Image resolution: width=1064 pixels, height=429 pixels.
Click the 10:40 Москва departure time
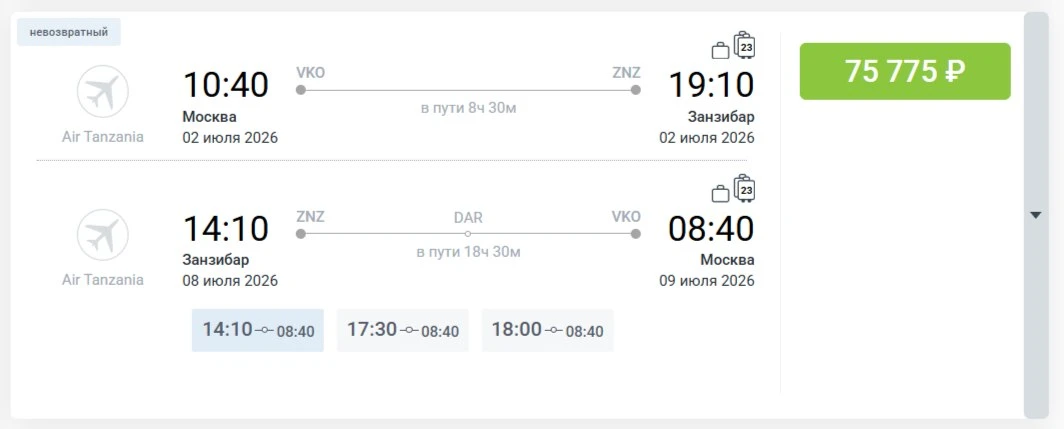pyautogui.click(x=226, y=86)
